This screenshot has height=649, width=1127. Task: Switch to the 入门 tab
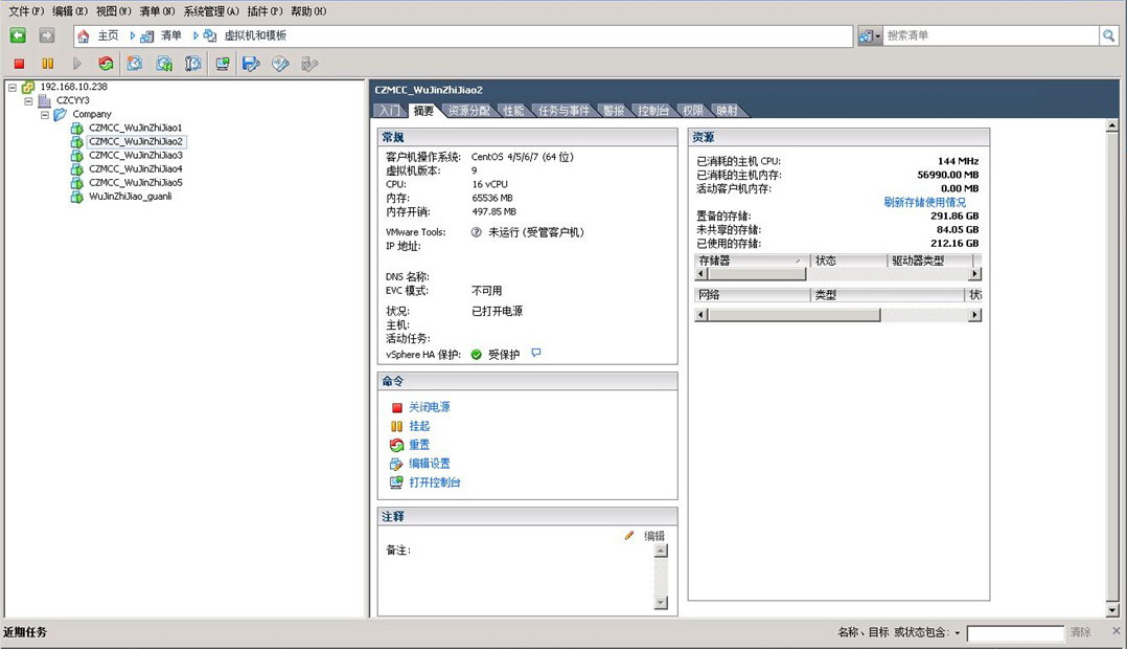coord(390,111)
